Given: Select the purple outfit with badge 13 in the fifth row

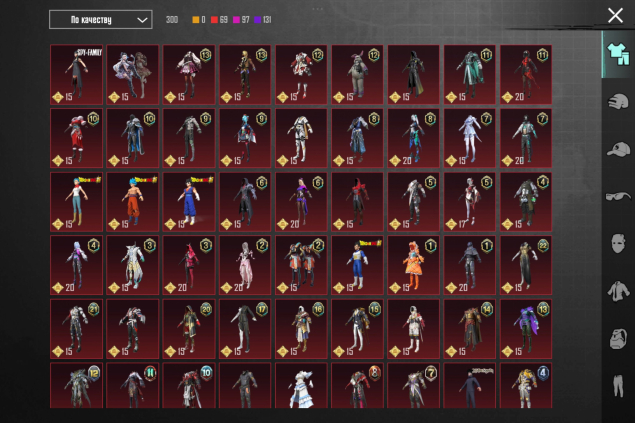Looking at the screenshot, I should [x=526, y=329].
